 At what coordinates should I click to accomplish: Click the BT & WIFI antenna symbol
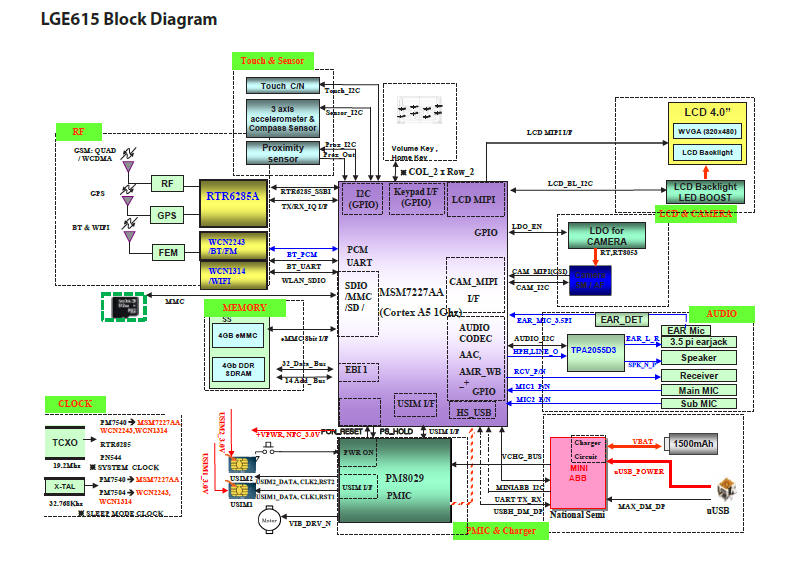click(129, 230)
